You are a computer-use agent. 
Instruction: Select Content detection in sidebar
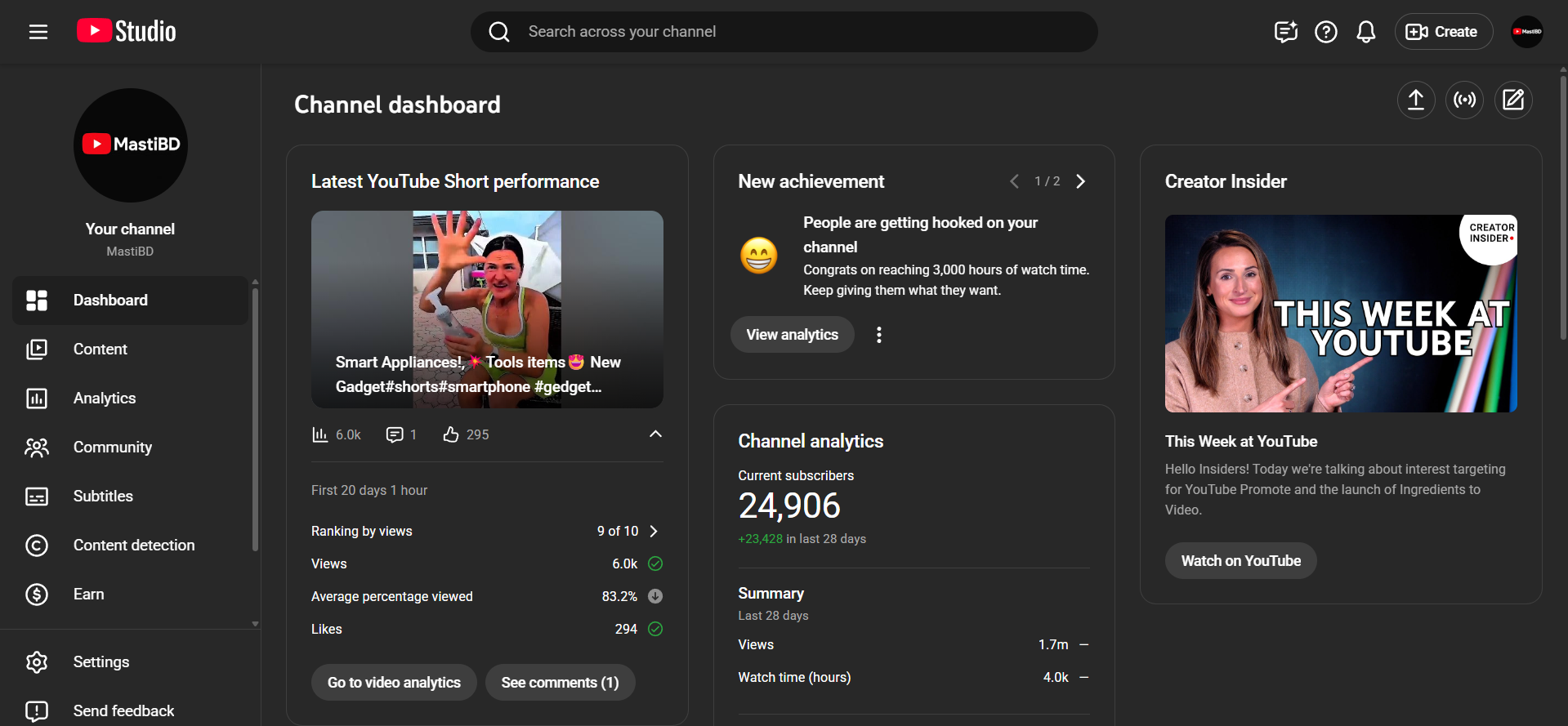(134, 545)
